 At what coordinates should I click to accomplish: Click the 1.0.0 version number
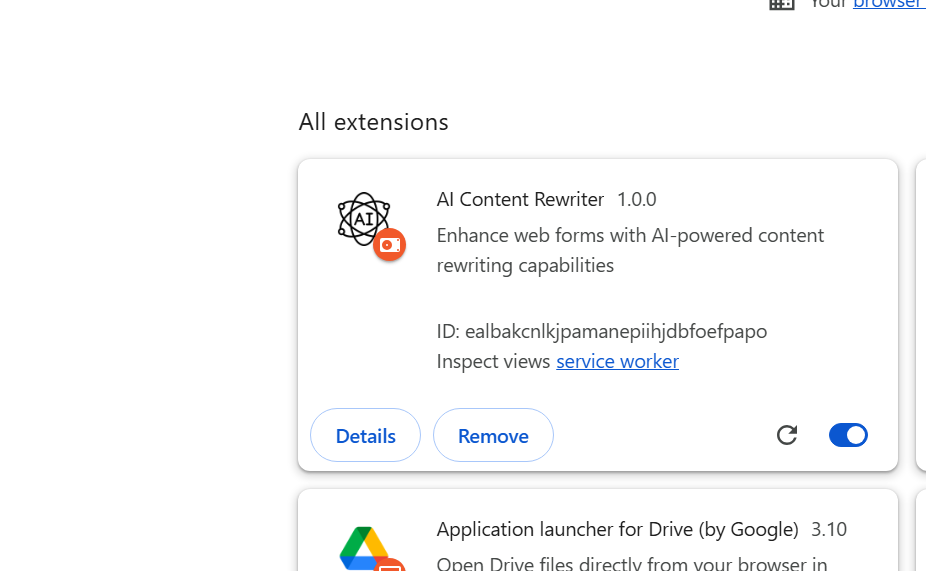pyautogui.click(x=636, y=199)
